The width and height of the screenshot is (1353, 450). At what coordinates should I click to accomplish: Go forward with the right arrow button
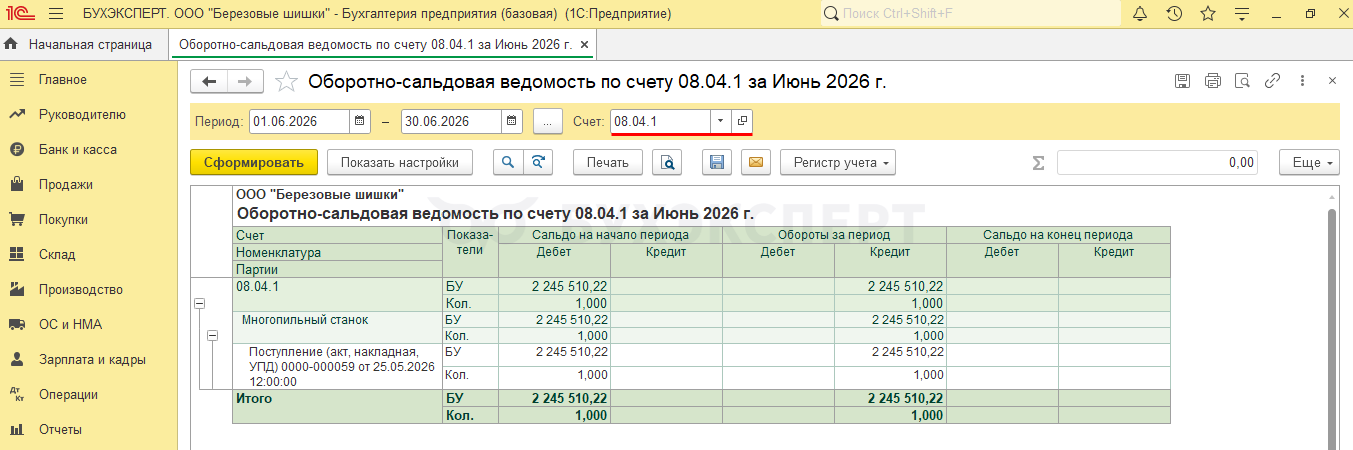246,82
